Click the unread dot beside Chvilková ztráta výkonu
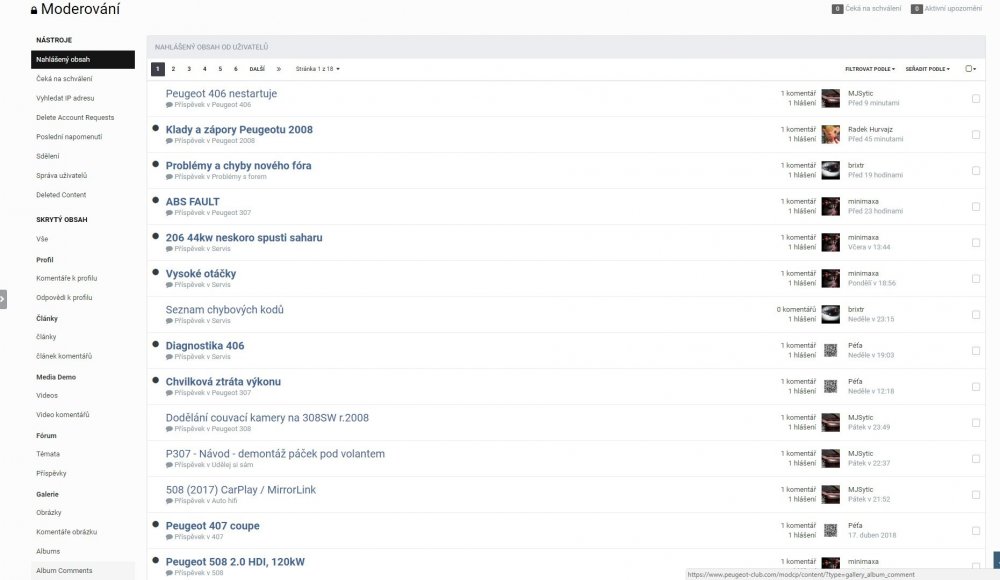 (155, 380)
